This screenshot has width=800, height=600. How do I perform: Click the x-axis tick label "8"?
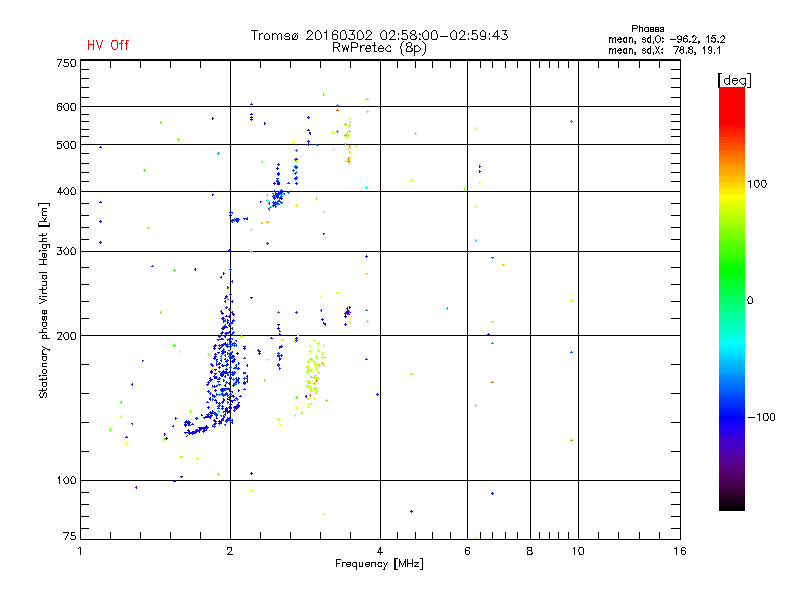coord(530,551)
